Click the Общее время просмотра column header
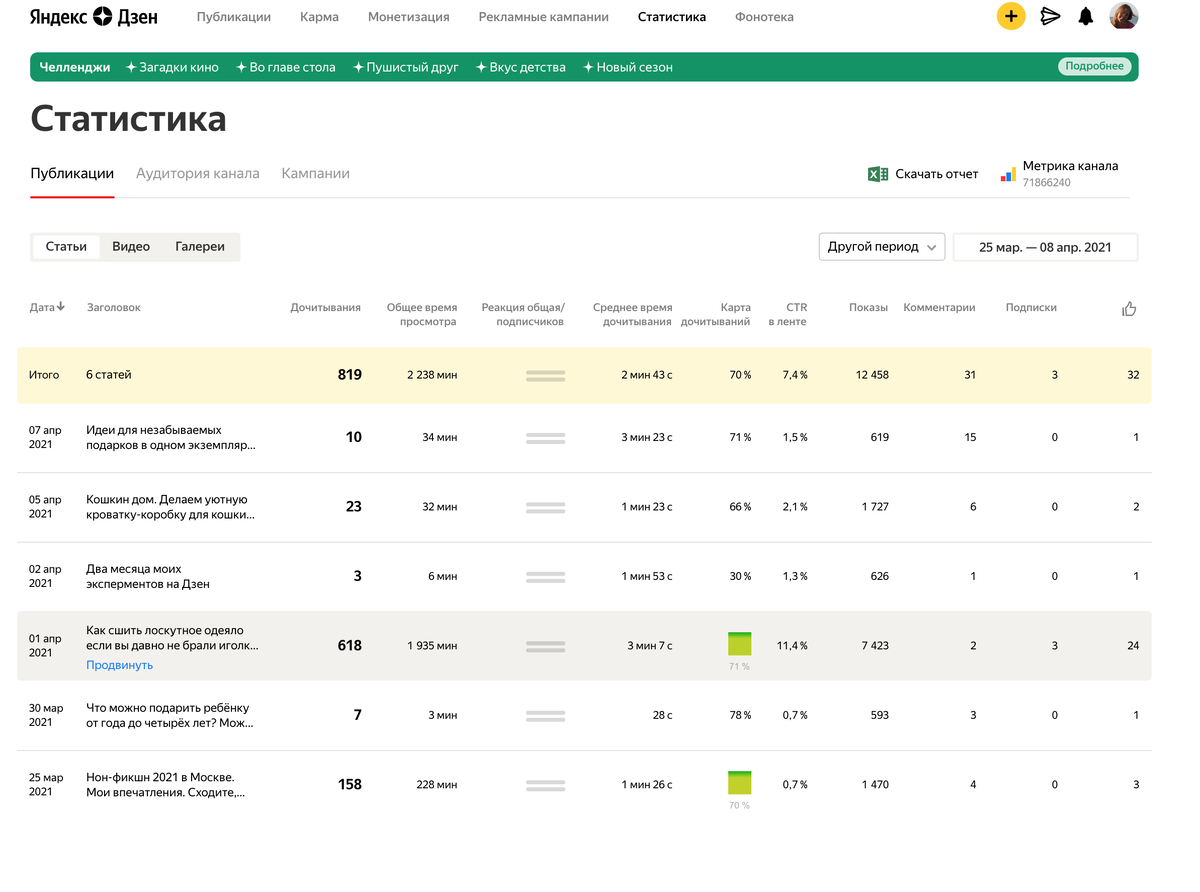Viewport: 1200px width, 892px height. pyautogui.click(x=422, y=315)
